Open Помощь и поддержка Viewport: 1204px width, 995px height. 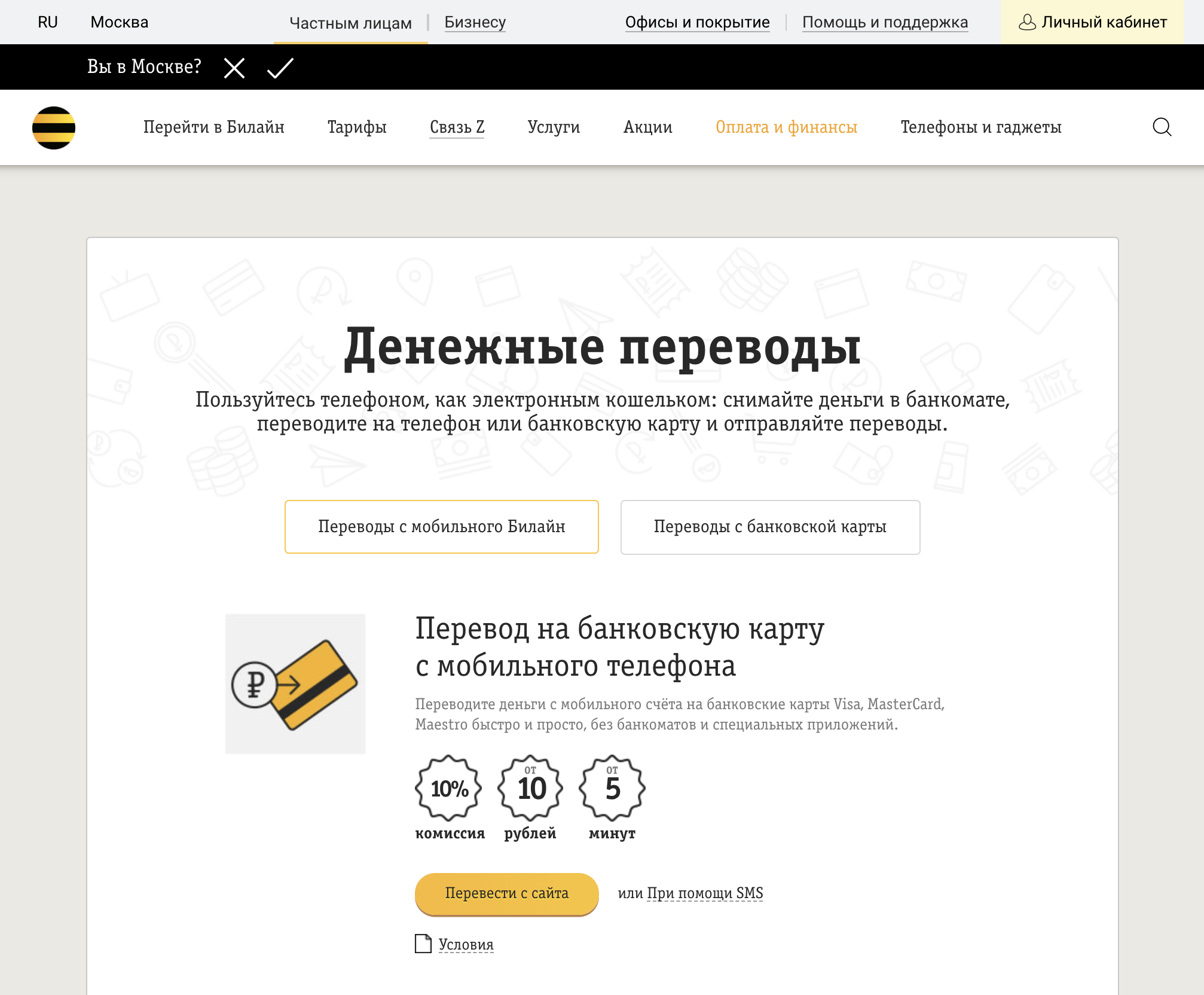coord(886,22)
